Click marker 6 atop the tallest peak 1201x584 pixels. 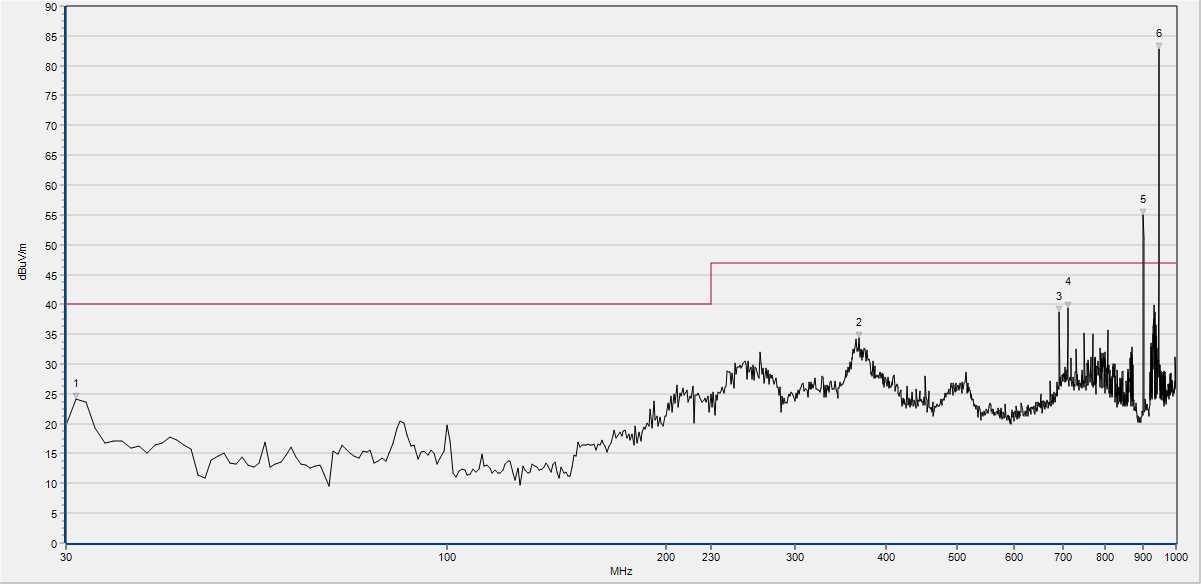[1159, 45]
